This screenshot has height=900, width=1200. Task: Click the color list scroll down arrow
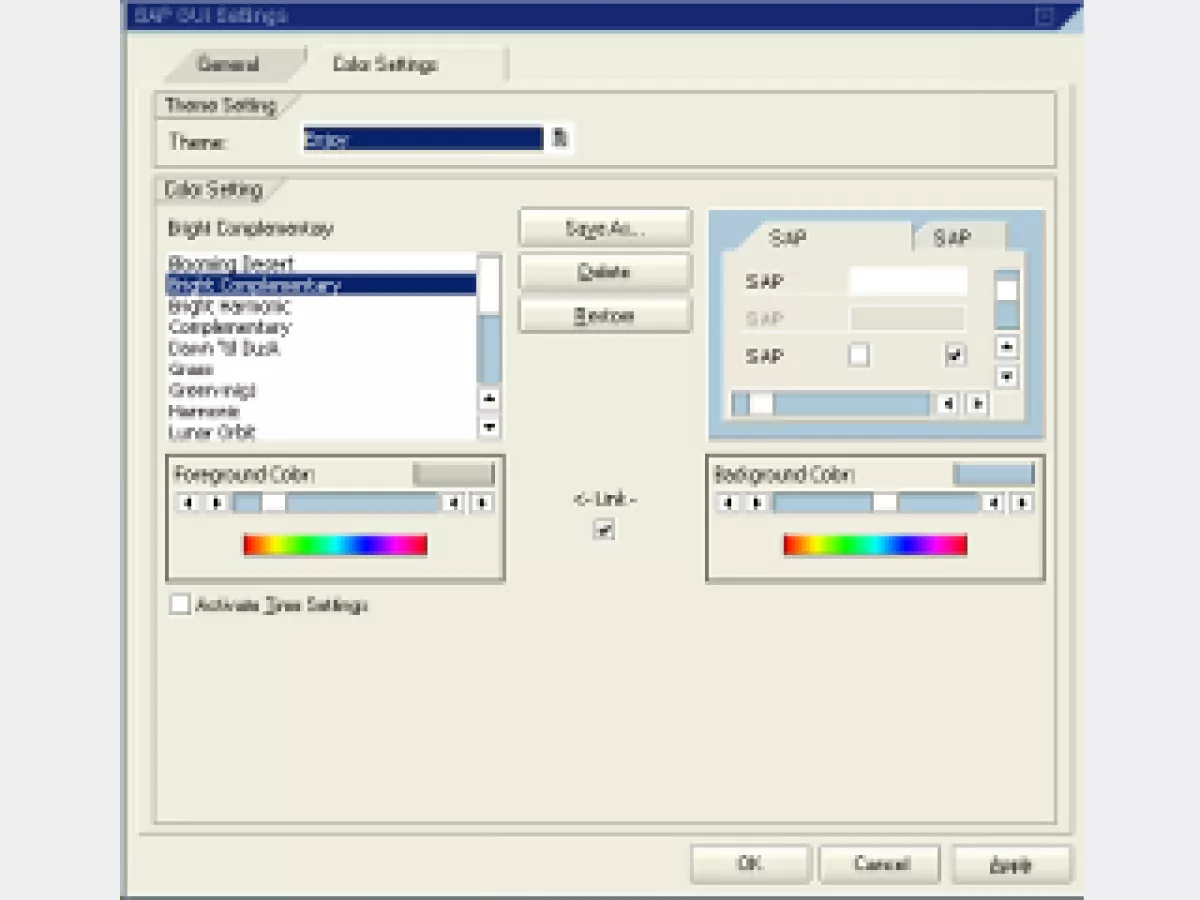pos(489,427)
